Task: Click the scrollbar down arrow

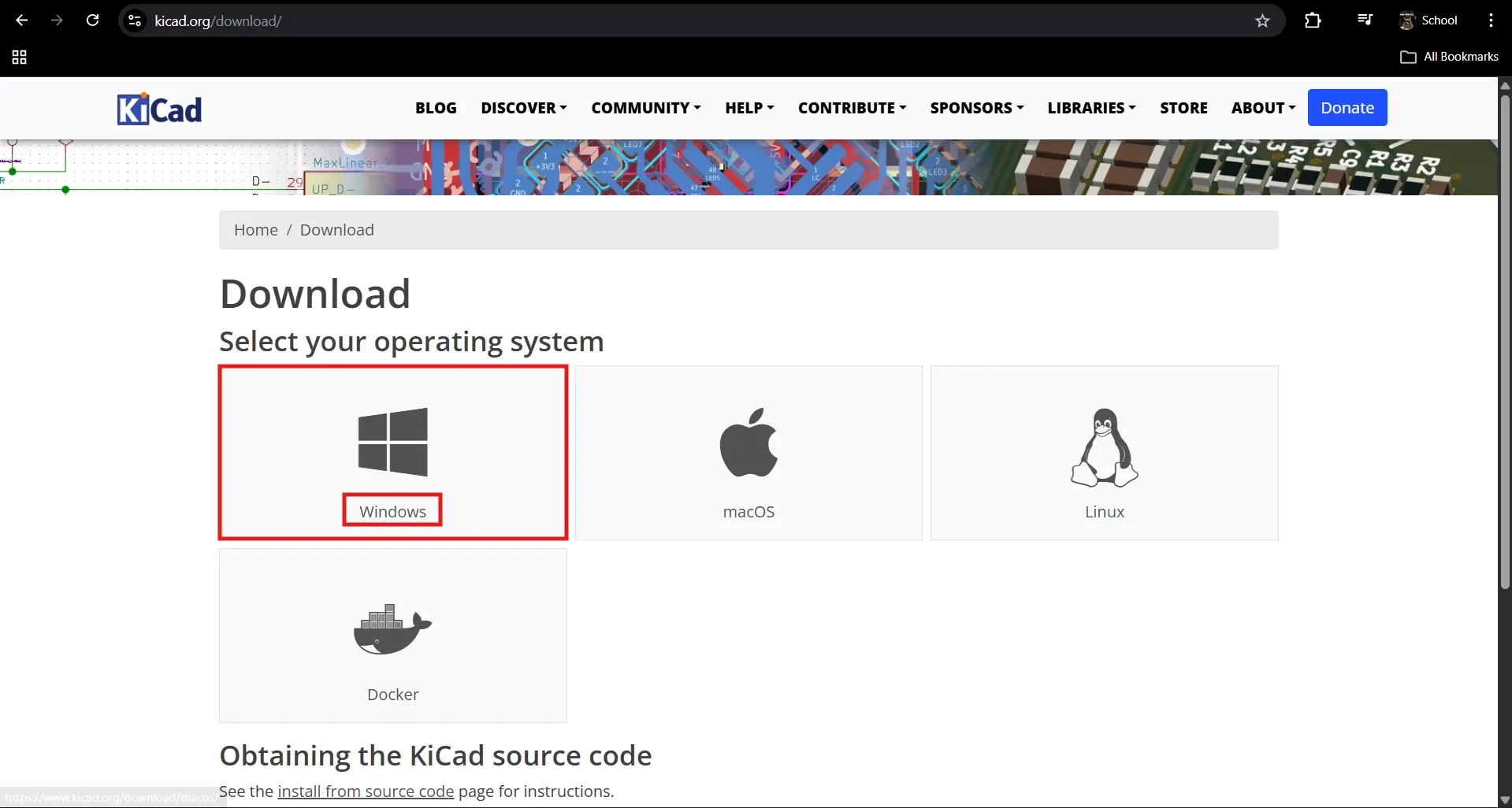Action: click(x=1505, y=800)
